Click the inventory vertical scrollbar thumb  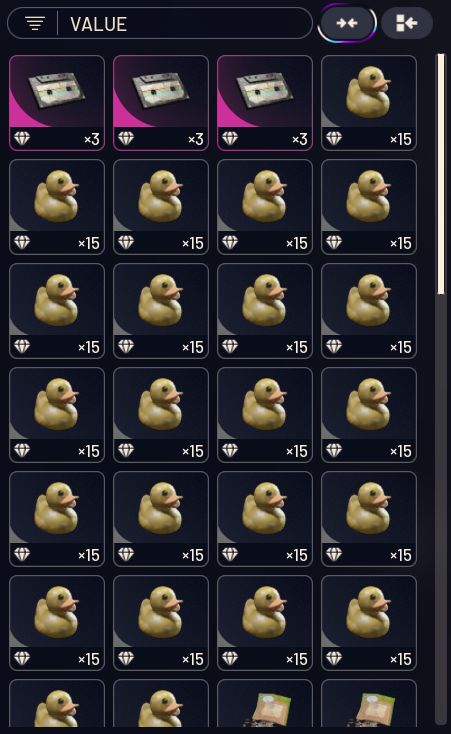pos(440,174)
